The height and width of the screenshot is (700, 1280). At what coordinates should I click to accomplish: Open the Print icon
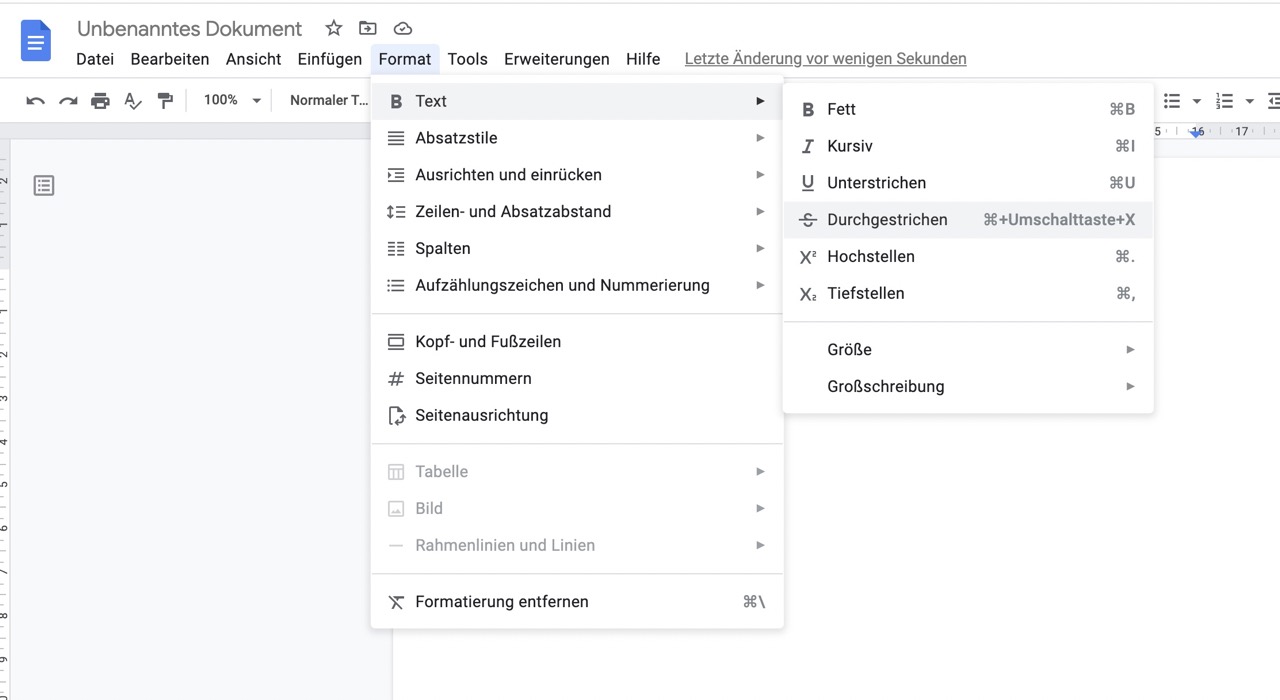pyautogui.click(x=100, y=100)
